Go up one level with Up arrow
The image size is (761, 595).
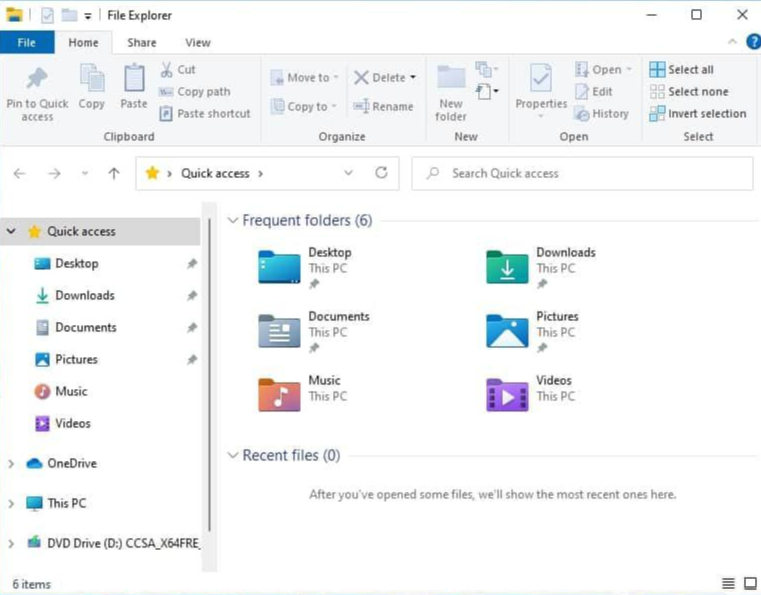click(114, 173)
